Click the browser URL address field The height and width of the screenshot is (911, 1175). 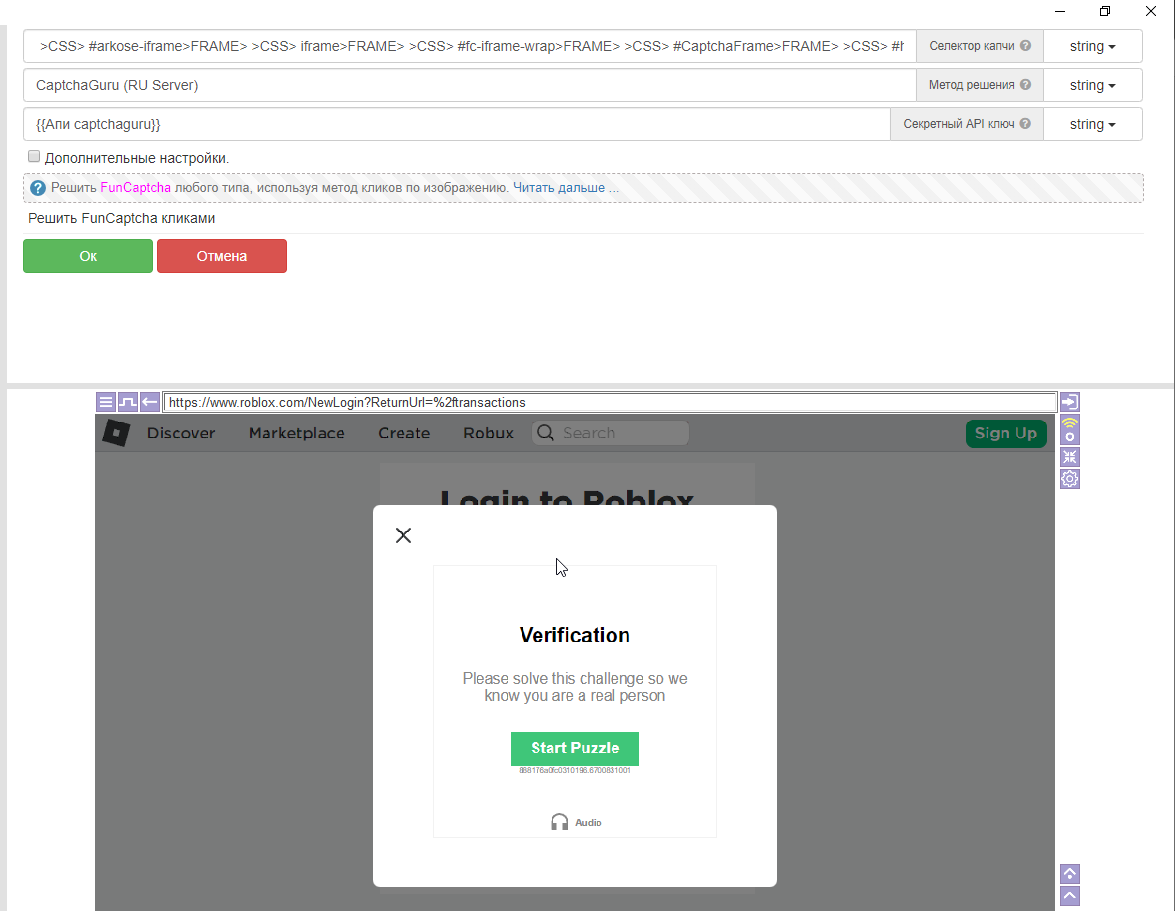tap(610, 402)
